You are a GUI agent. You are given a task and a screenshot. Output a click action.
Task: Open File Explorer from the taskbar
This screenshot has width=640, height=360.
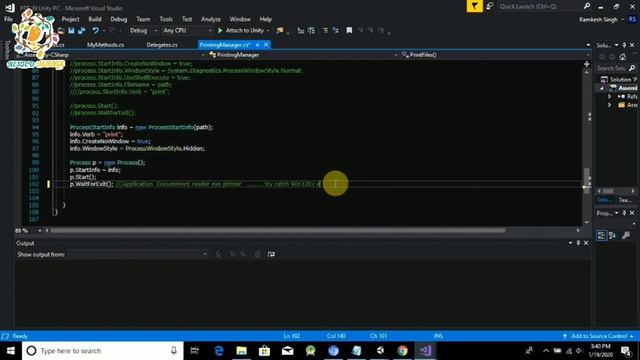coord(242,351)
